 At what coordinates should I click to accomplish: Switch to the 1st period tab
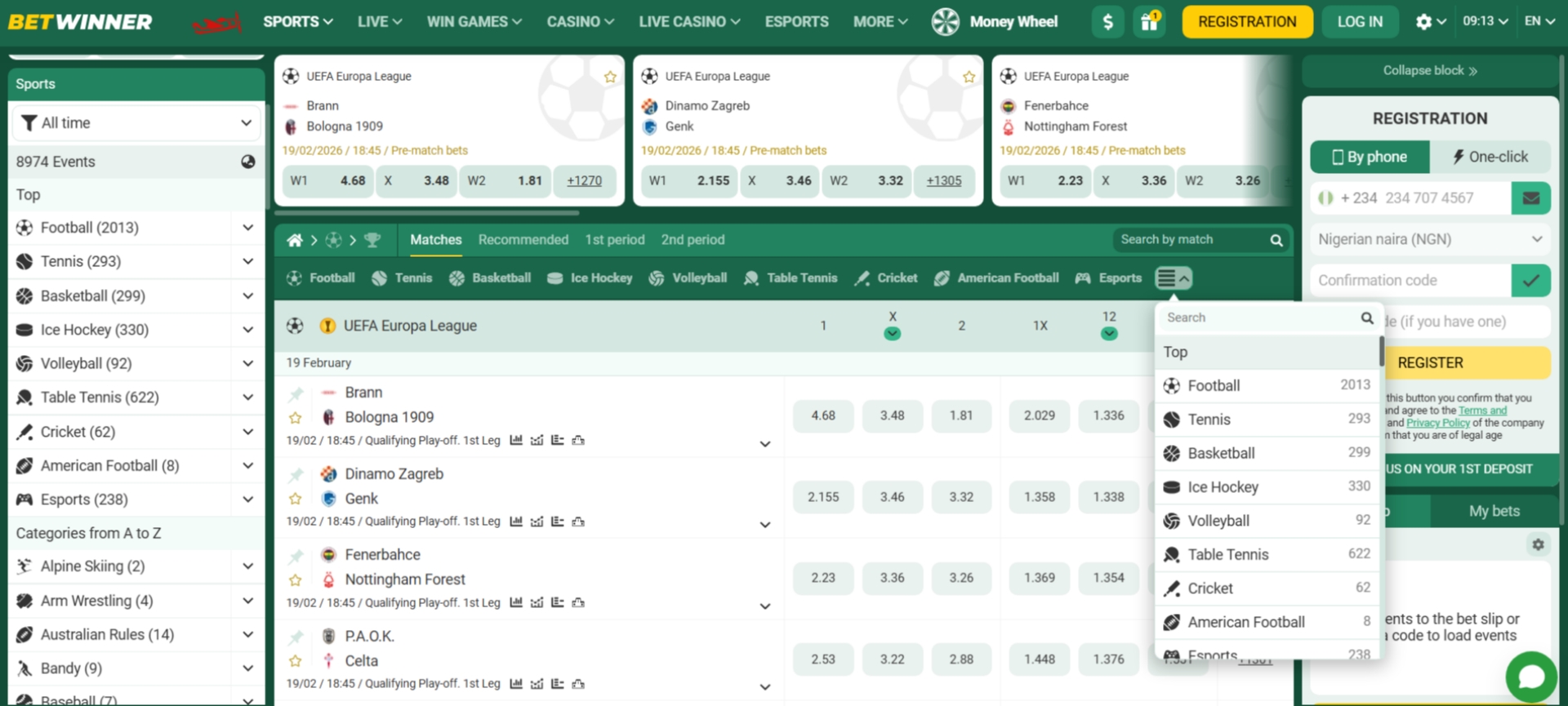[x=614, y=240]
